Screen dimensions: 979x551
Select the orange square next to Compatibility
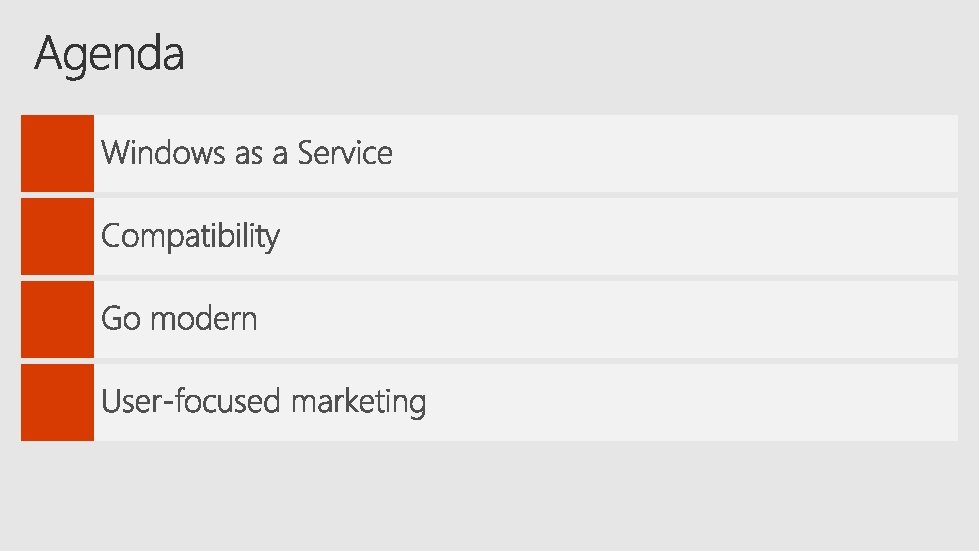pos(57,236)
